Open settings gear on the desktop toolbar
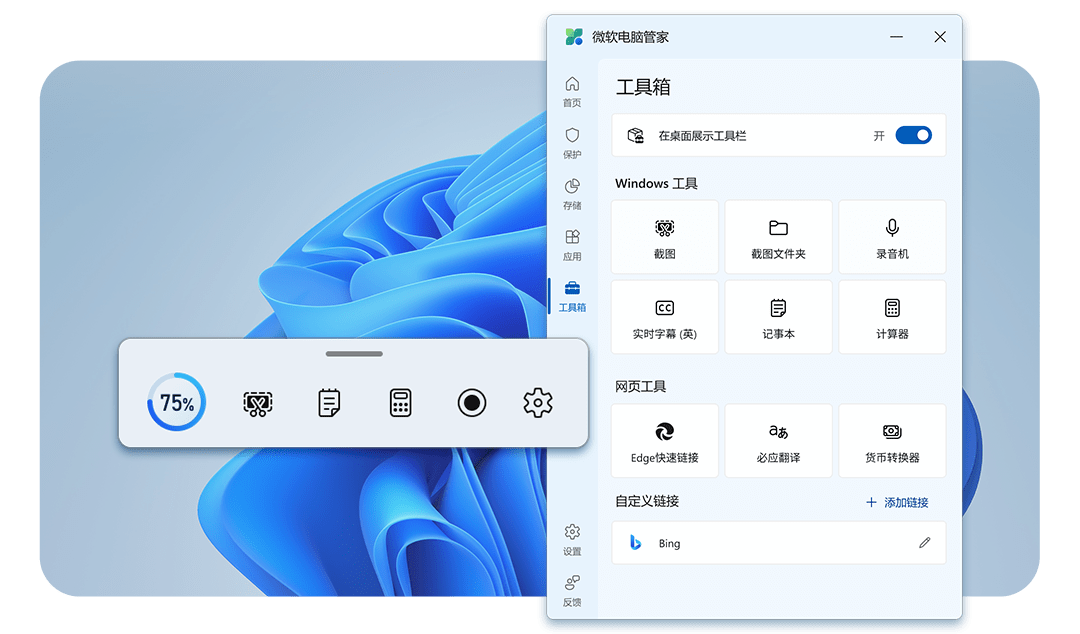Viewport: 1080px width, 634px height. point(538,403)
